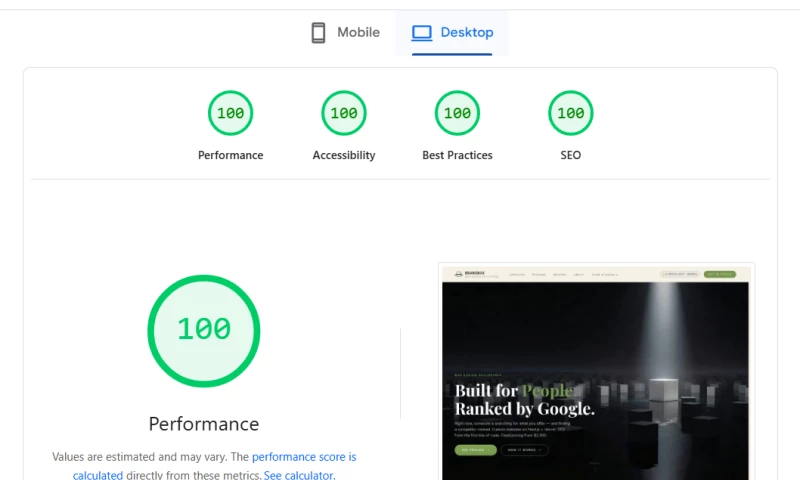
Task: Click the dark 'How it works' button in preview
Action: click(x=524, y=450)
